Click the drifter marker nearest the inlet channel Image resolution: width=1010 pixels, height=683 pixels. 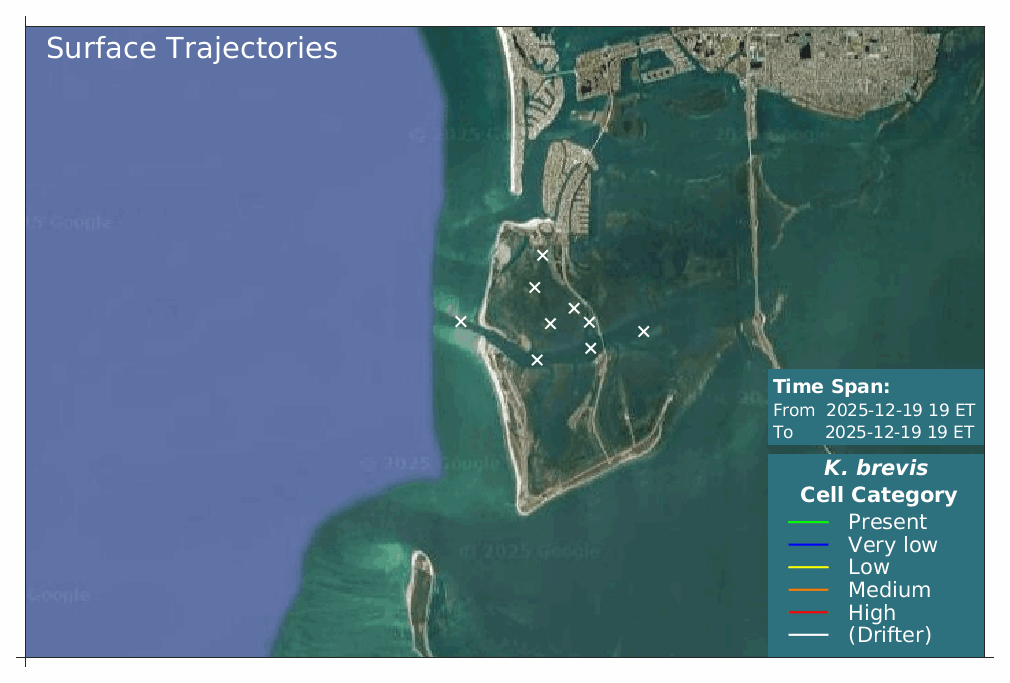point(462,322)
